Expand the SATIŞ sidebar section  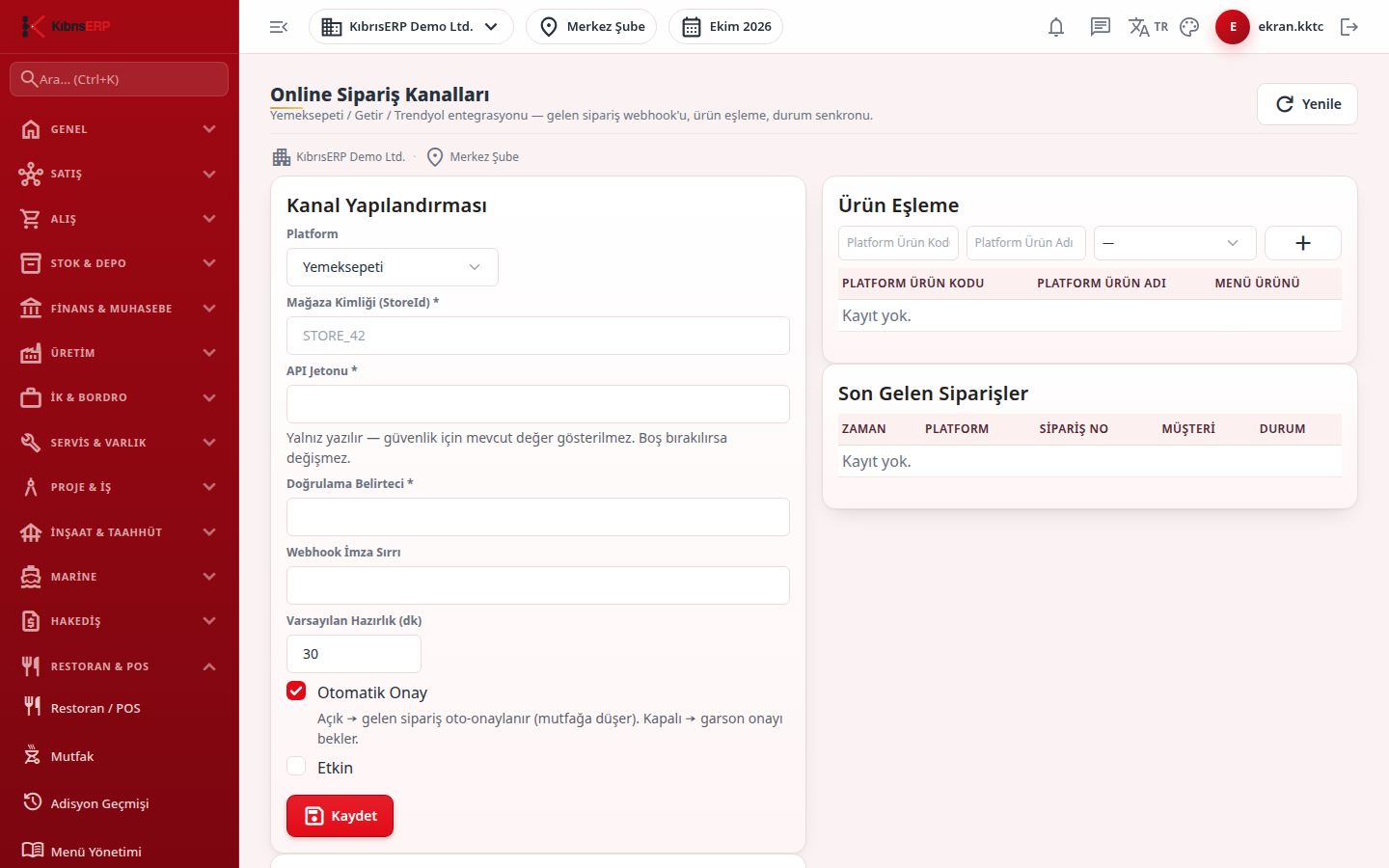(120, 174)
